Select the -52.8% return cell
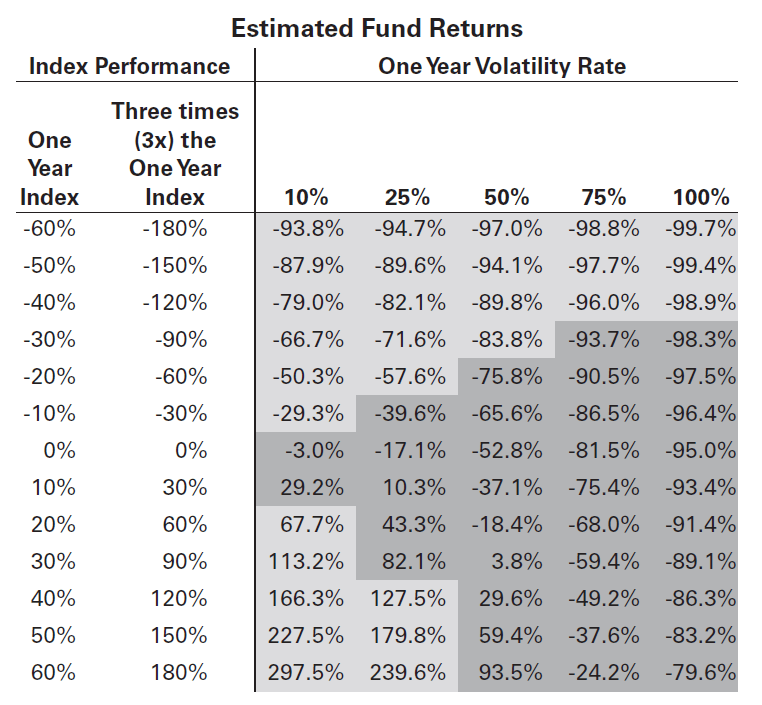The image size is (762, 705). pyautogui.click(x=506, y=450)
